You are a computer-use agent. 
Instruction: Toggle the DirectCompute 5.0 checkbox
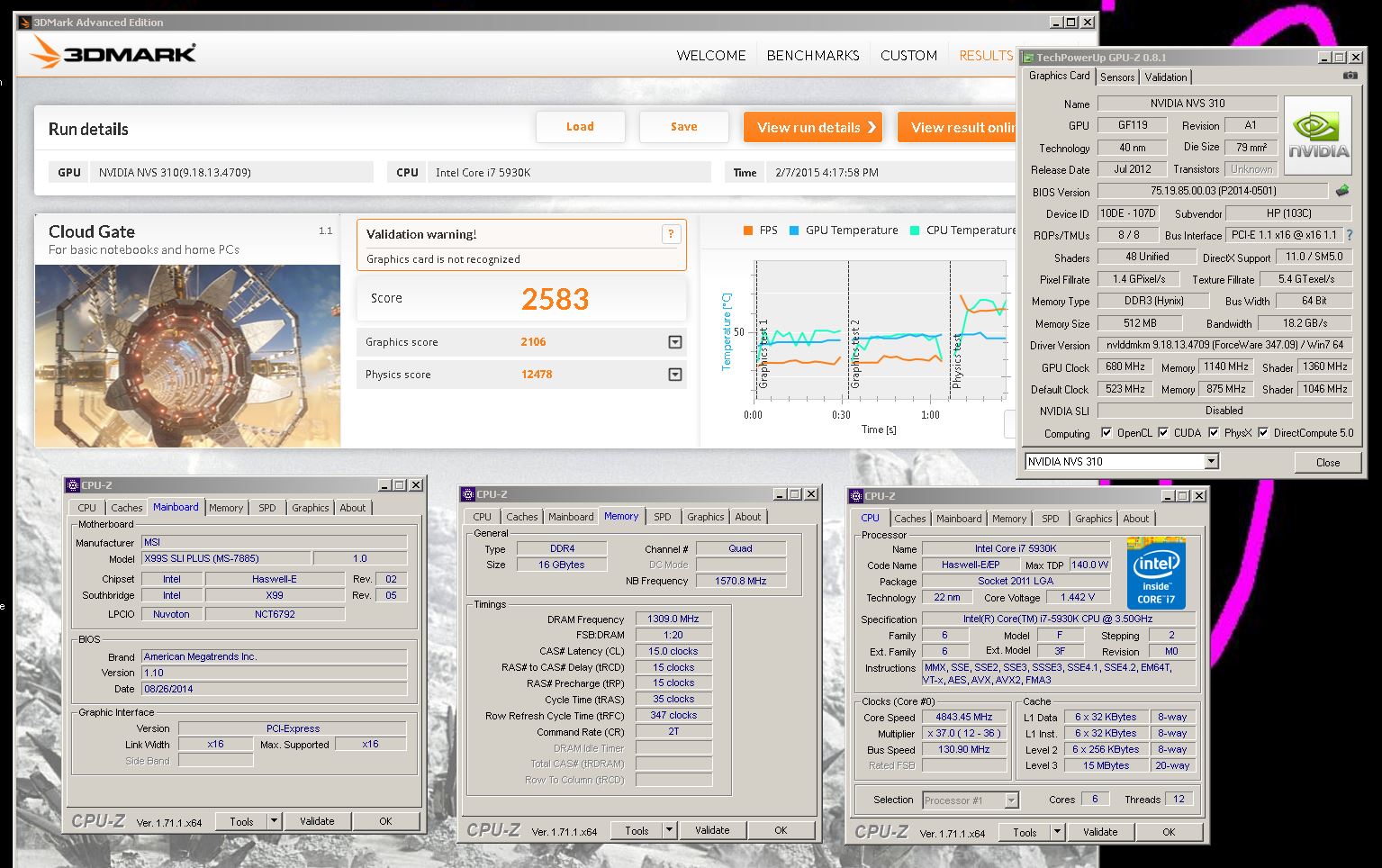click(x=1263, y=432)
